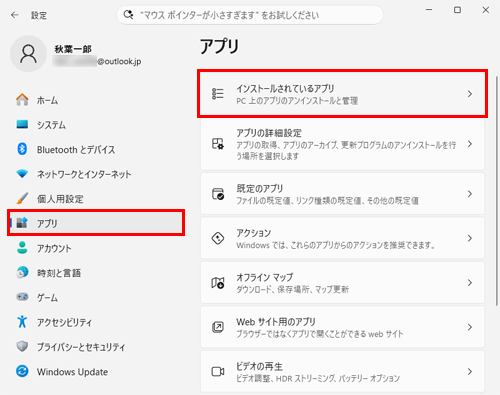This screenshot has height=395, width=500.
Task: Click the ゲーム controller icon
Action: [x=22, y=297]
